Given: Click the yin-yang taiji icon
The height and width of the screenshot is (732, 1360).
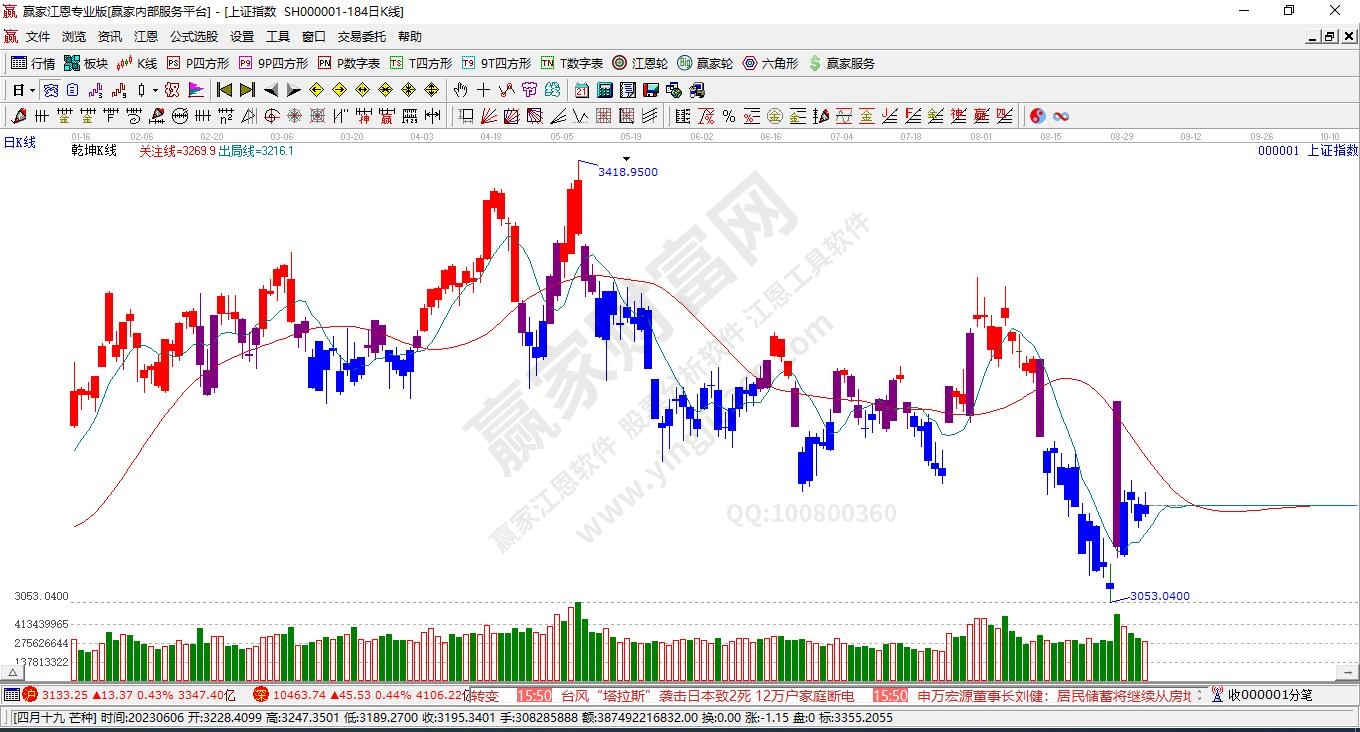Looking at the screenshot, I should click(1037, 116).
